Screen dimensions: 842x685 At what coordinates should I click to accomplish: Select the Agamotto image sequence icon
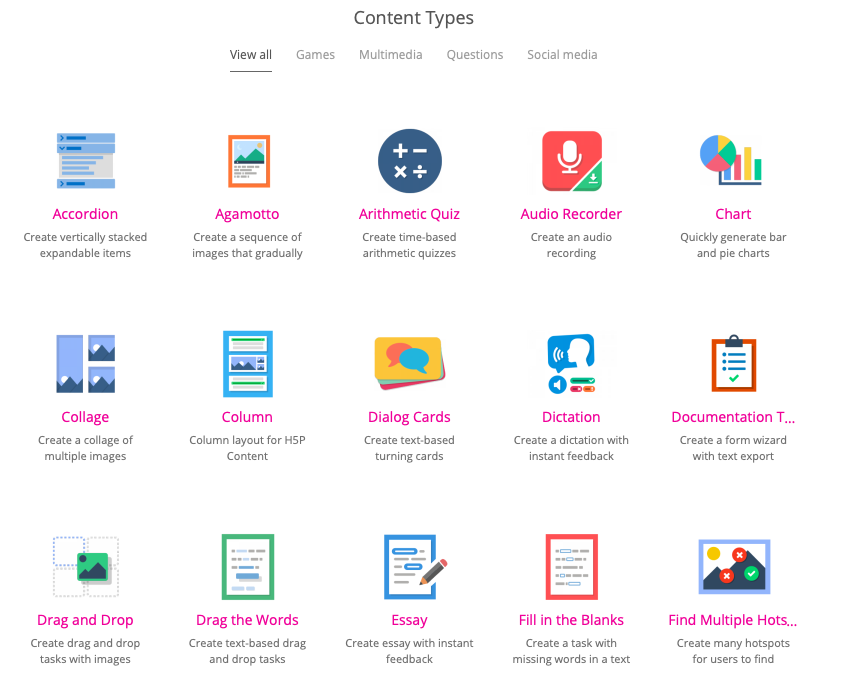point(247,161)
